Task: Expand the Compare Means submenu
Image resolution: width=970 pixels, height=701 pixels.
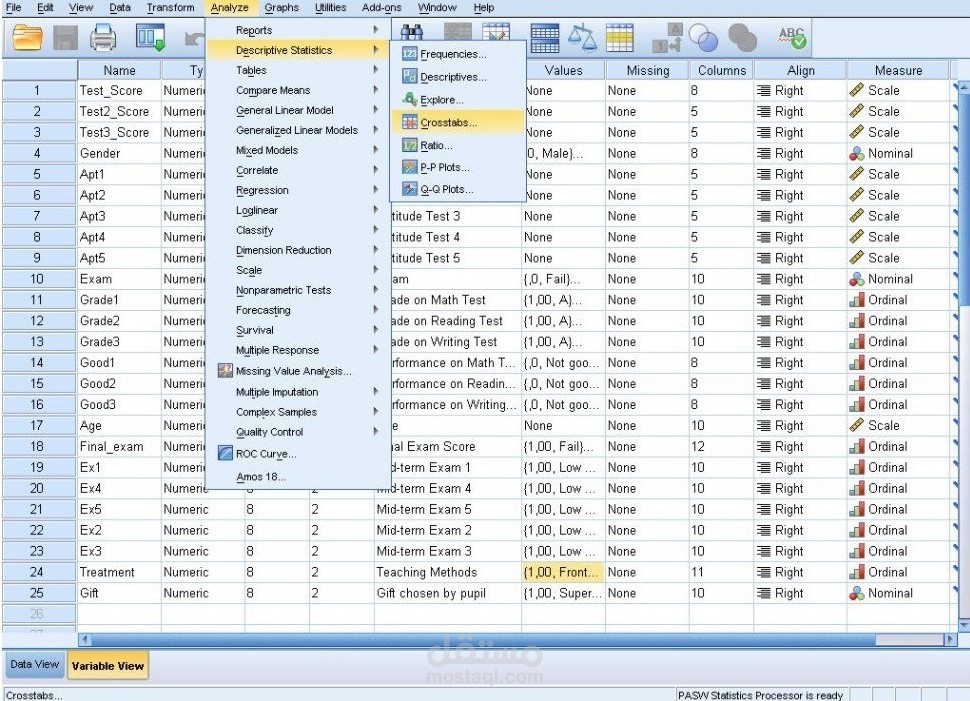Action: [x=298, y=90]
